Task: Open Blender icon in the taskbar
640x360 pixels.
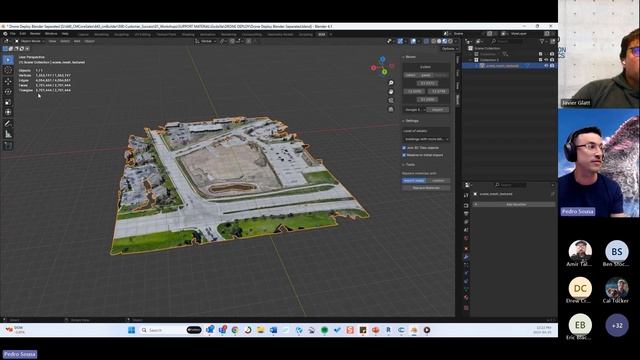Action: (x=414, y=330)
